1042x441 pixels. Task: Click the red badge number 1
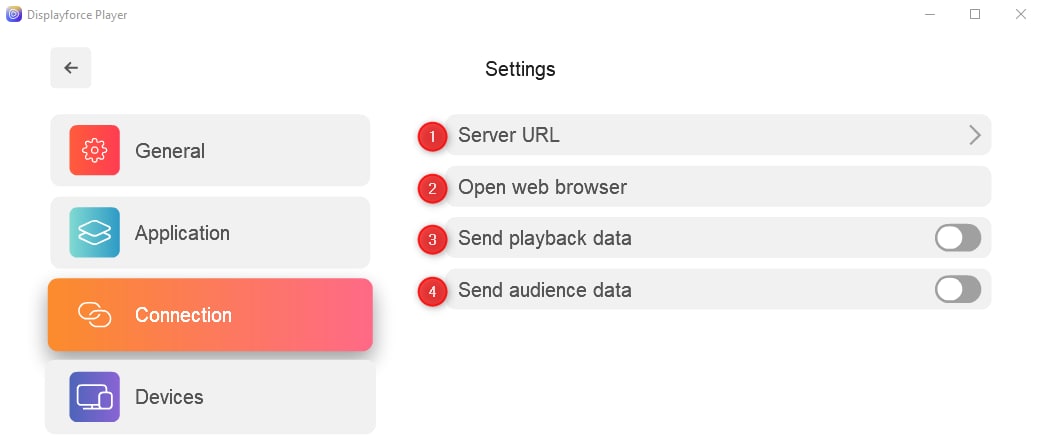(433, 137)
